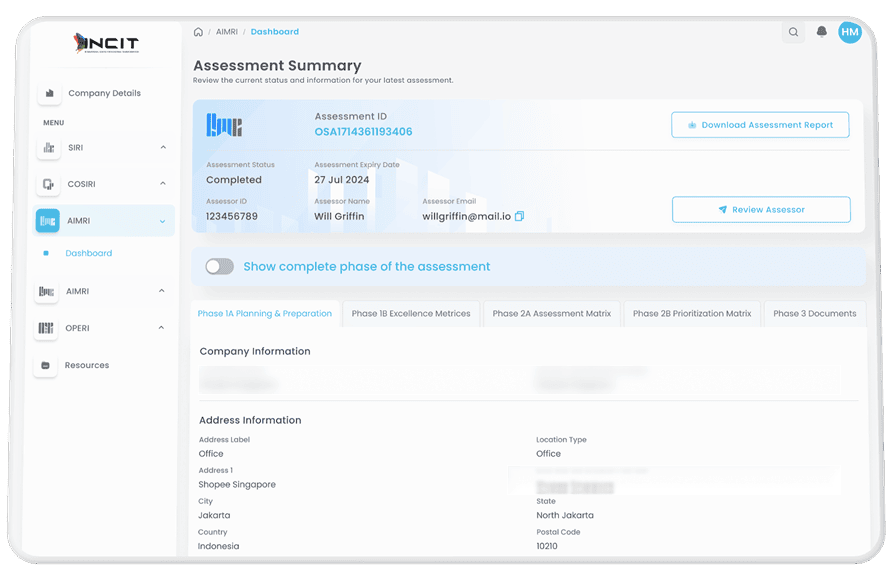
Task: Click the search icon in the top bar
Action: coord(793,32)
